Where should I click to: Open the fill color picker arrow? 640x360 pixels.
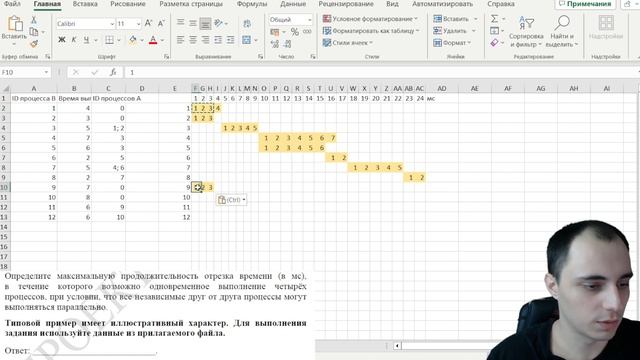click(x=142, y=40)
